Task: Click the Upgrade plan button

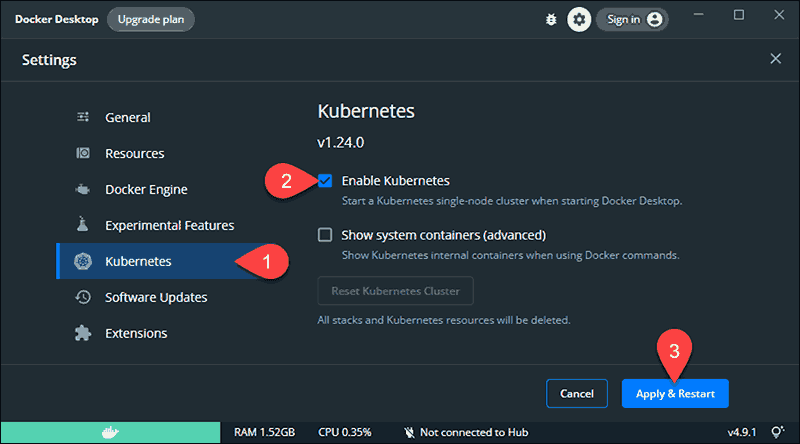Action: (x=151, y=19)
